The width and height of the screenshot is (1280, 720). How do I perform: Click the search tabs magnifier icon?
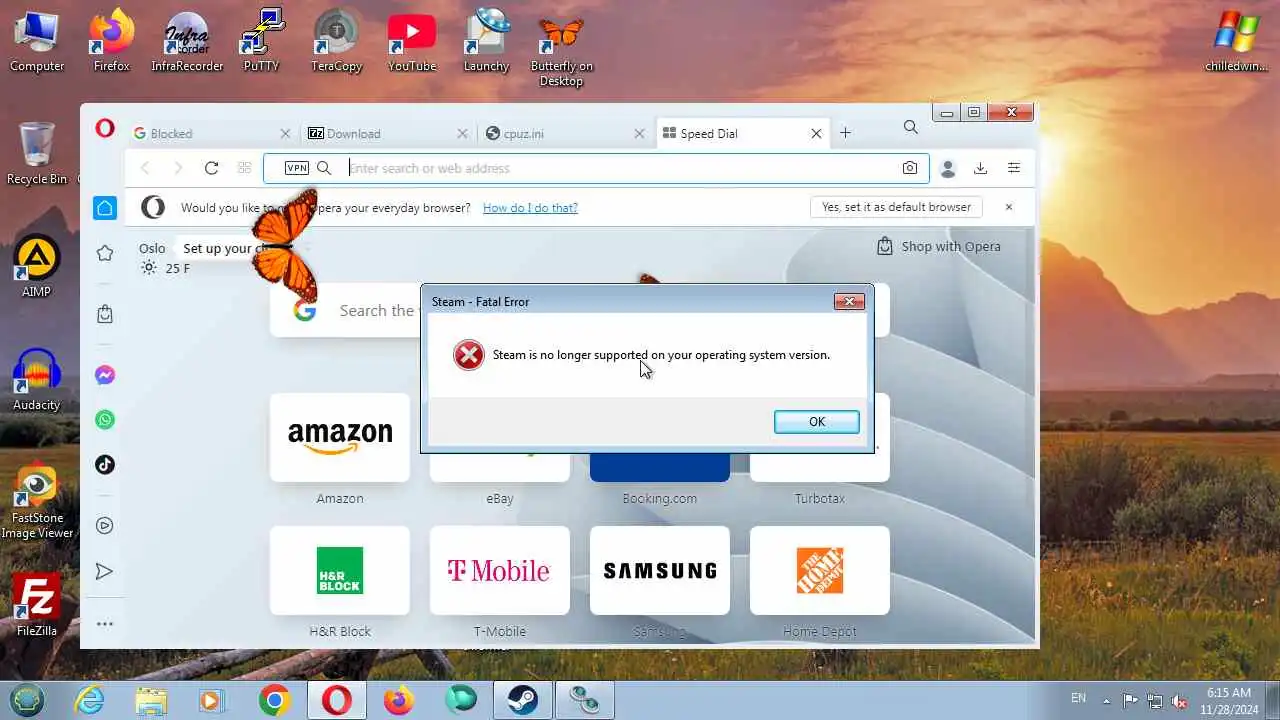tap(910, 127)
